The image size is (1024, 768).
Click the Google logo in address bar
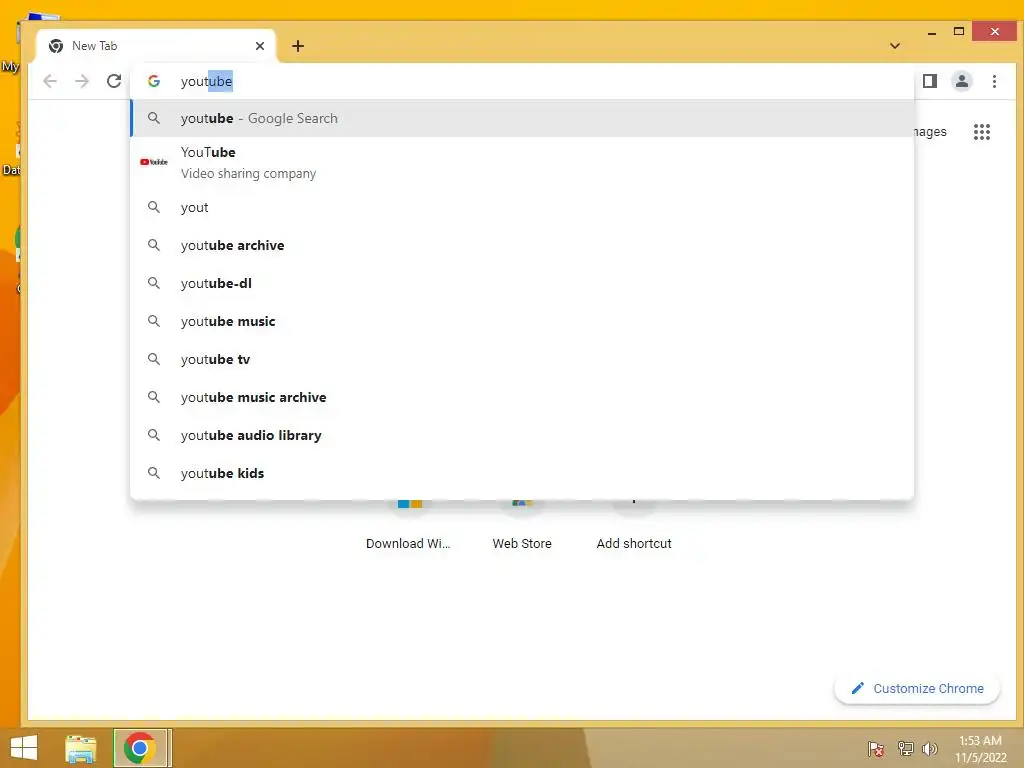coord(154,81)
